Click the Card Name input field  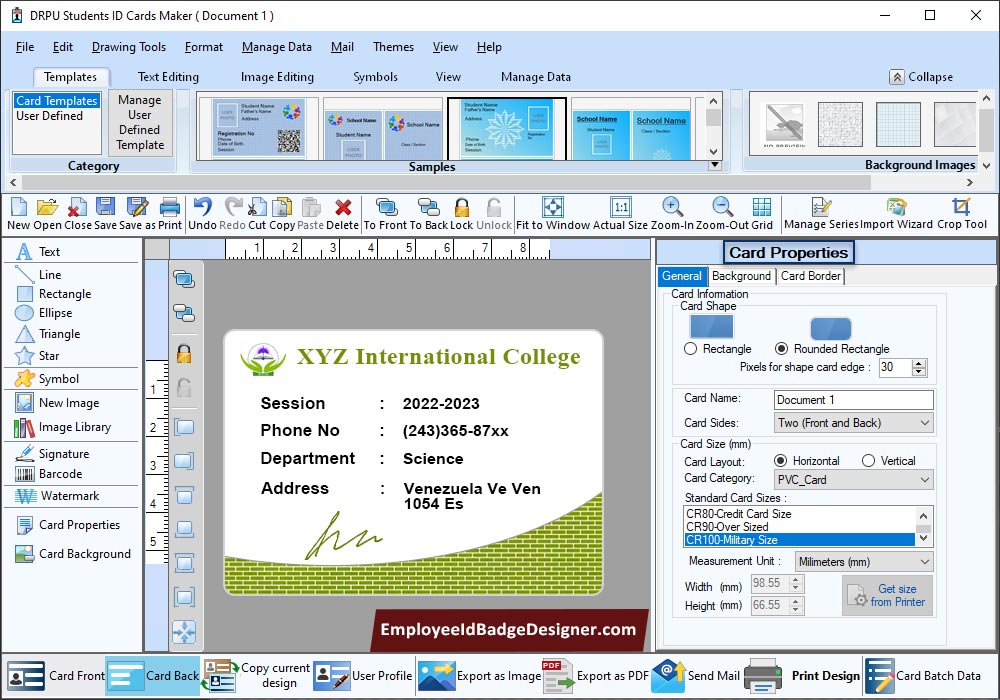click(853, 400)
